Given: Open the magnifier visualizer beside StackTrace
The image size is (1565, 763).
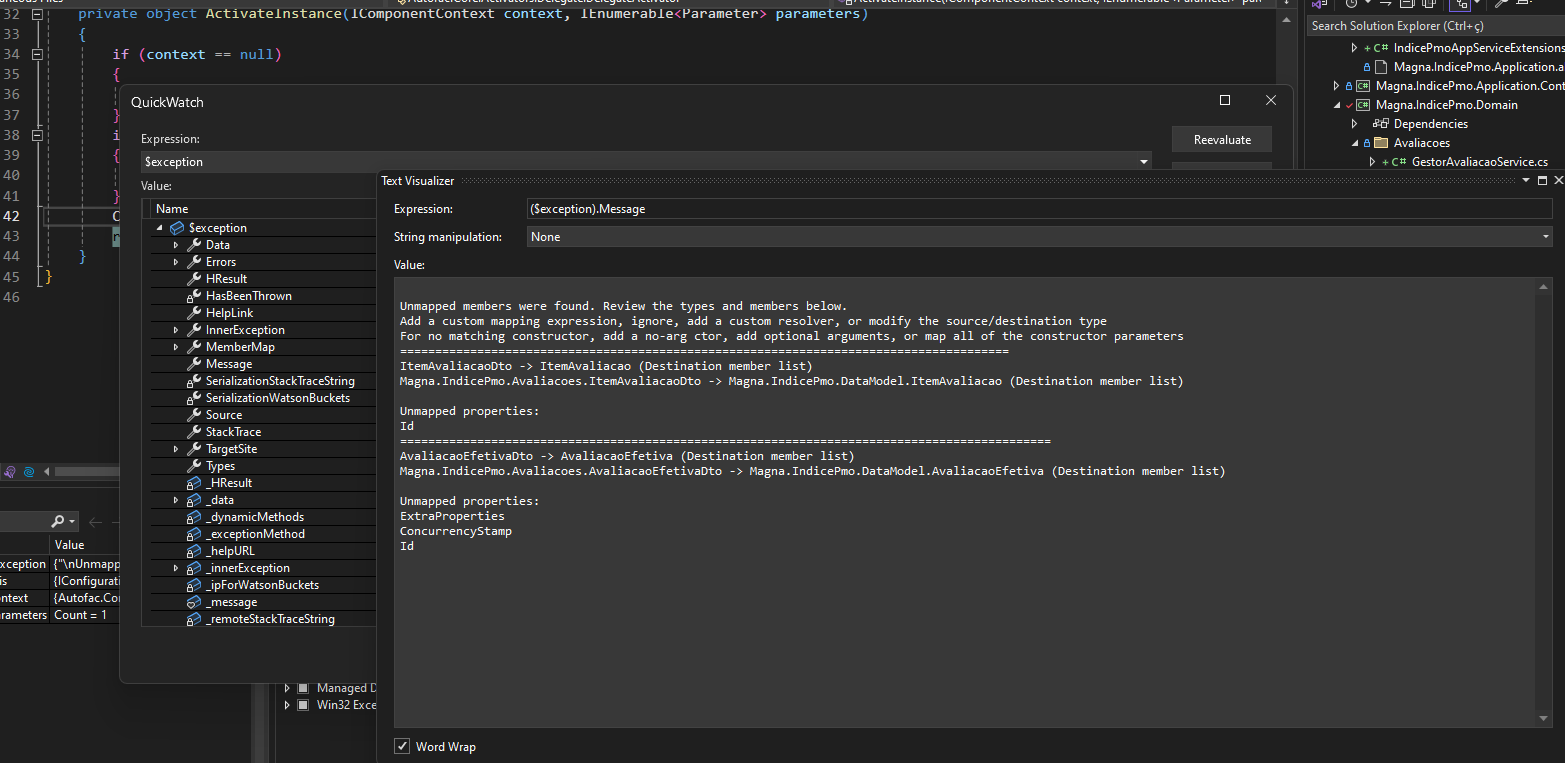Looking at the screenshot, I should [x=385, y=432].
